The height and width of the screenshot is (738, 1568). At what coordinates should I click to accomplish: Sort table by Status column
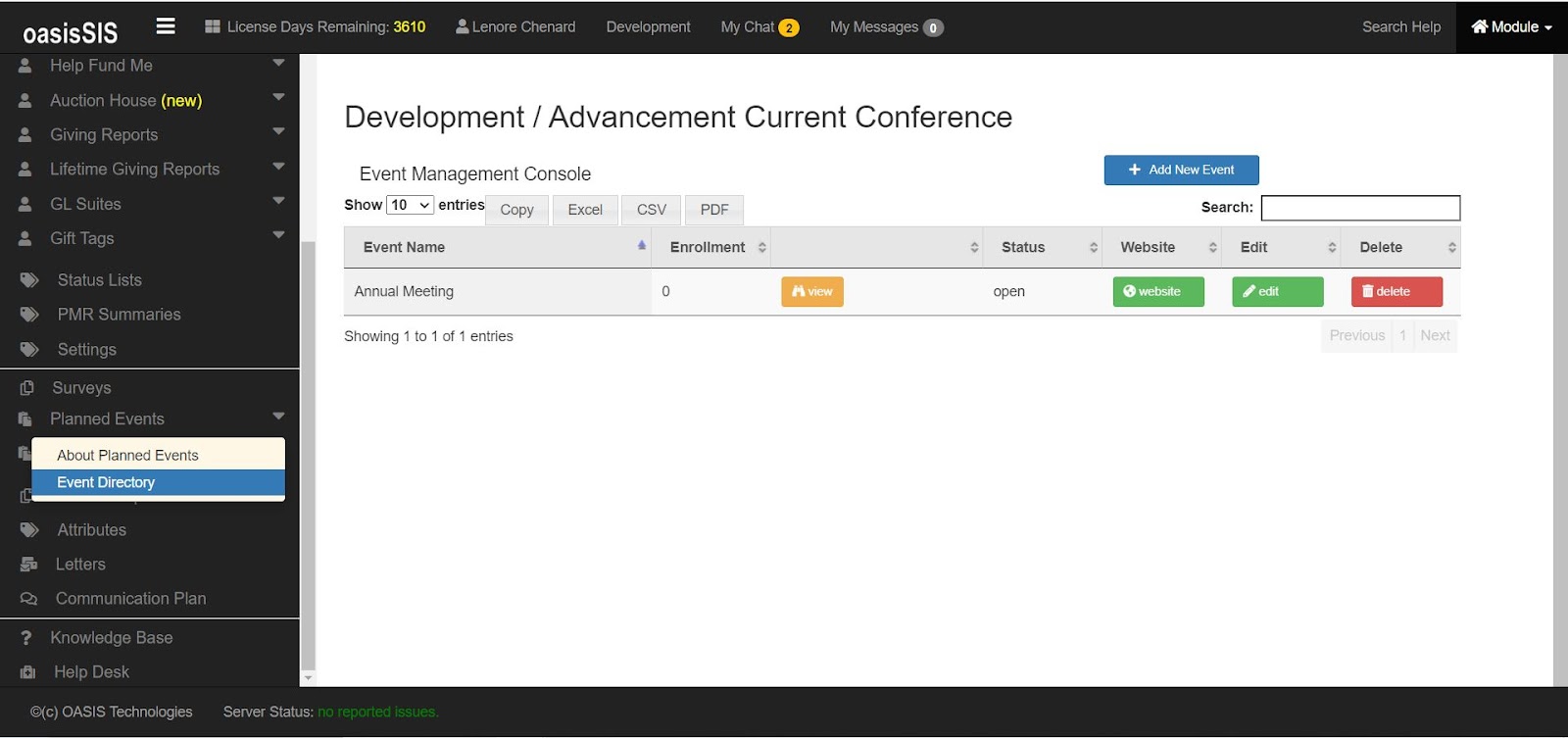point(1043,247)
